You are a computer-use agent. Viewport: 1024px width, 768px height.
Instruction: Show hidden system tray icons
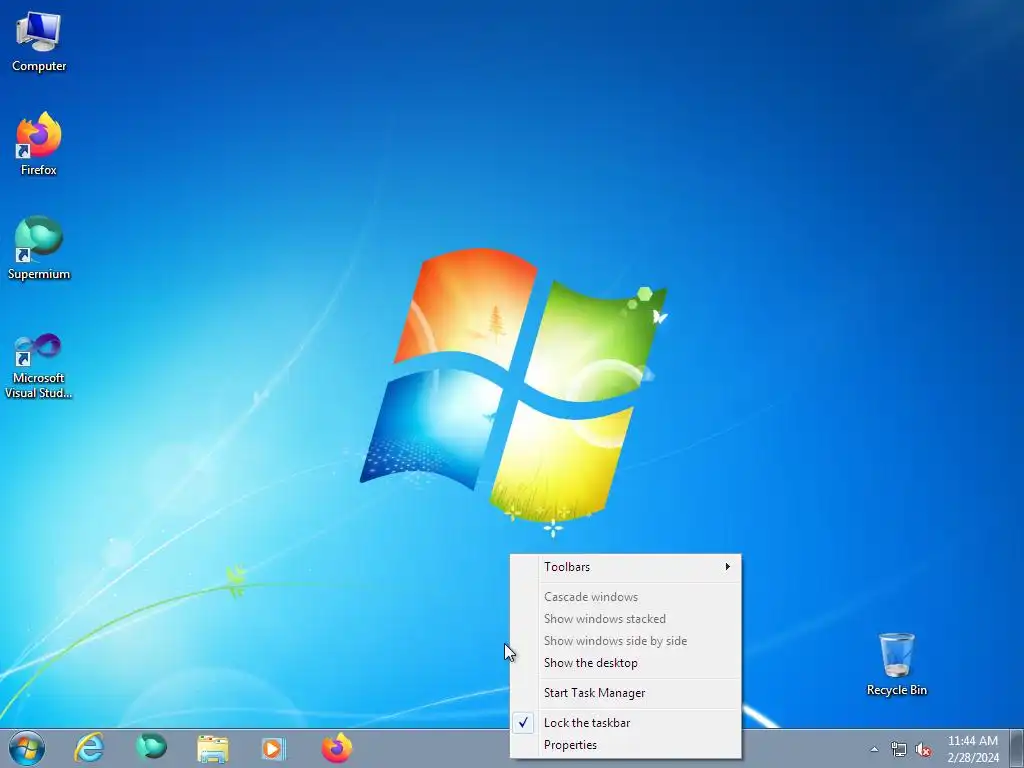[874, 749]
